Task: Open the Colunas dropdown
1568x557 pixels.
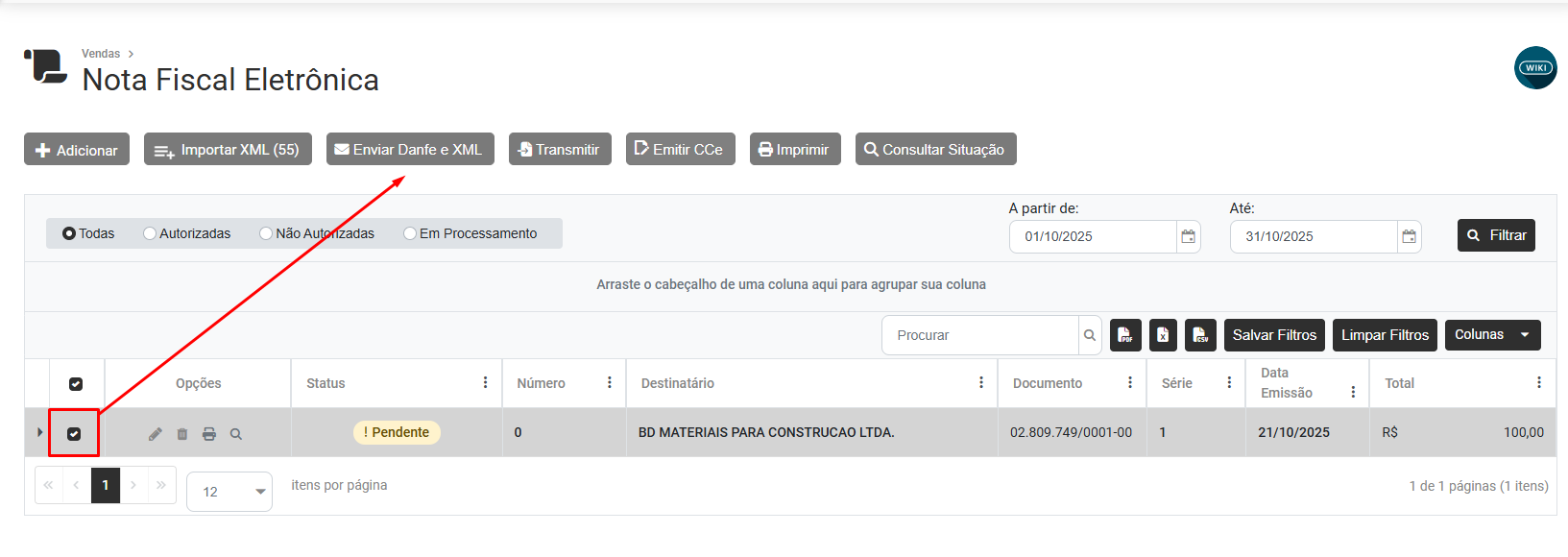Action: coord(1492,335)
